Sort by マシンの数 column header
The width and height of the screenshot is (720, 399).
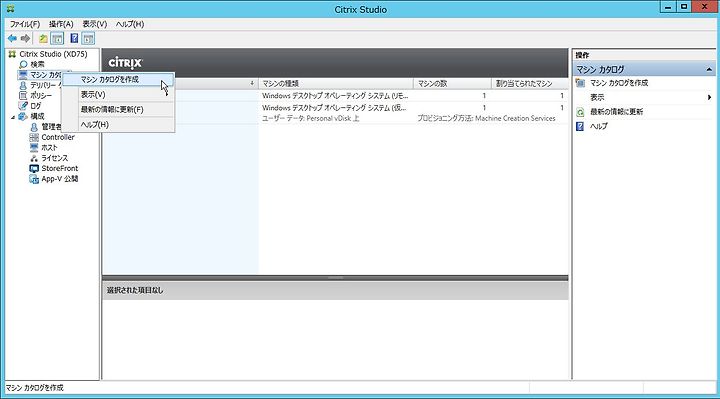coord(452,84)
